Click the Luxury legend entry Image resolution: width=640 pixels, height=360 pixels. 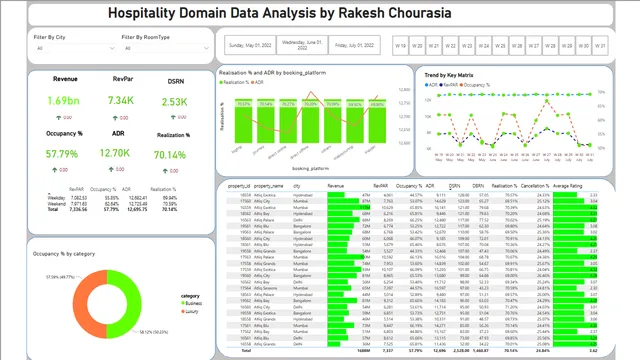pos(190,311)
